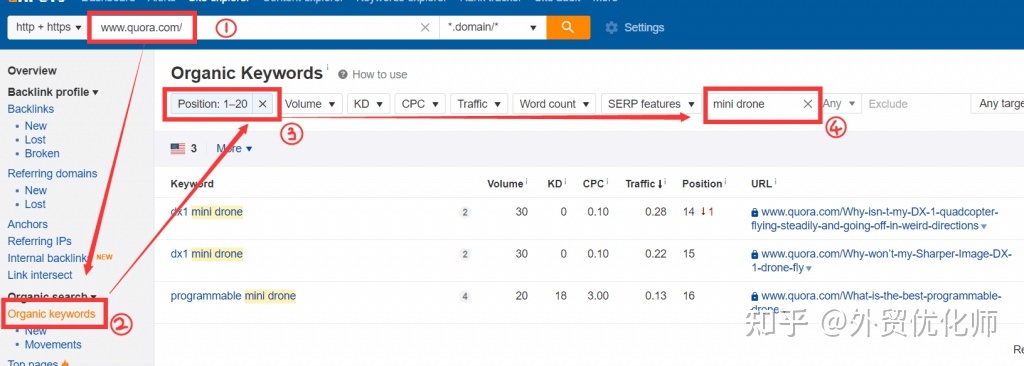
Task: Open Backlinks in the sidebar
Action: point(31,109)
